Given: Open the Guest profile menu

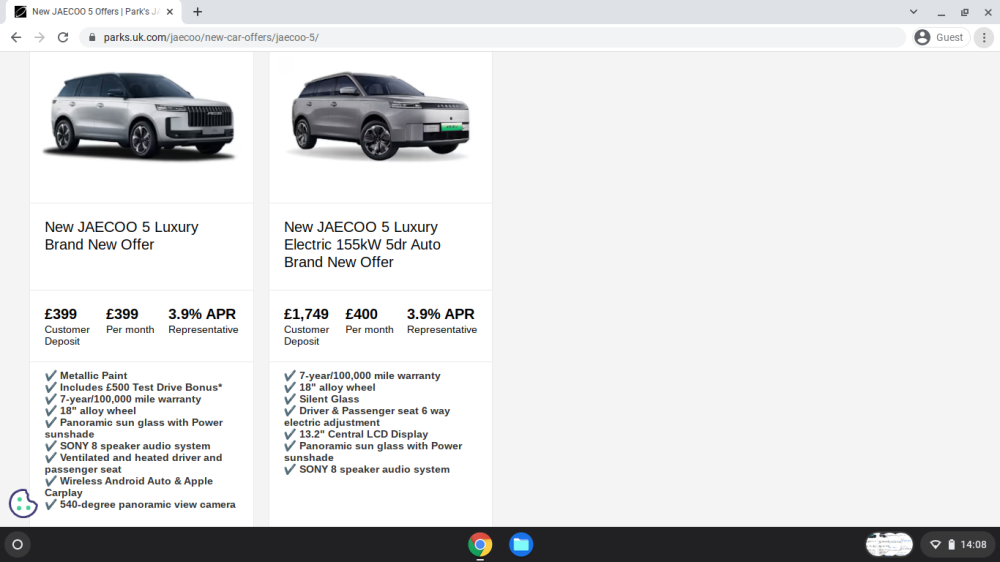Looking at the screenshot, I should pyautogui.click(x=940, y=38).
